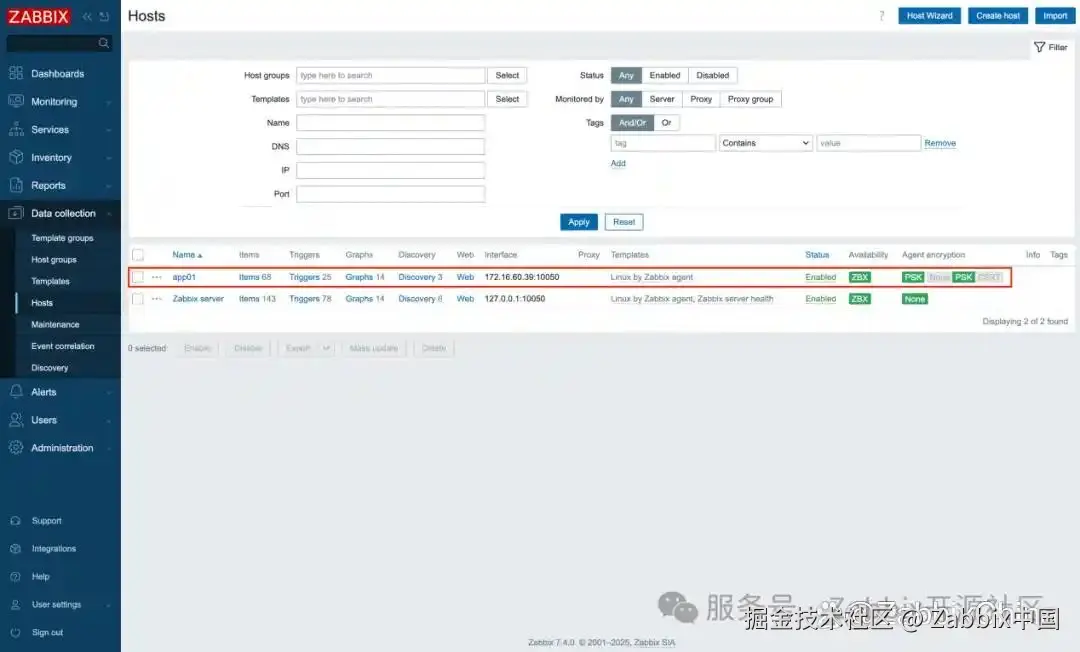Click the Alerts bell icon
This screenshot has width=1080, height=652.
pyautogui.click(x=16, y=392)
